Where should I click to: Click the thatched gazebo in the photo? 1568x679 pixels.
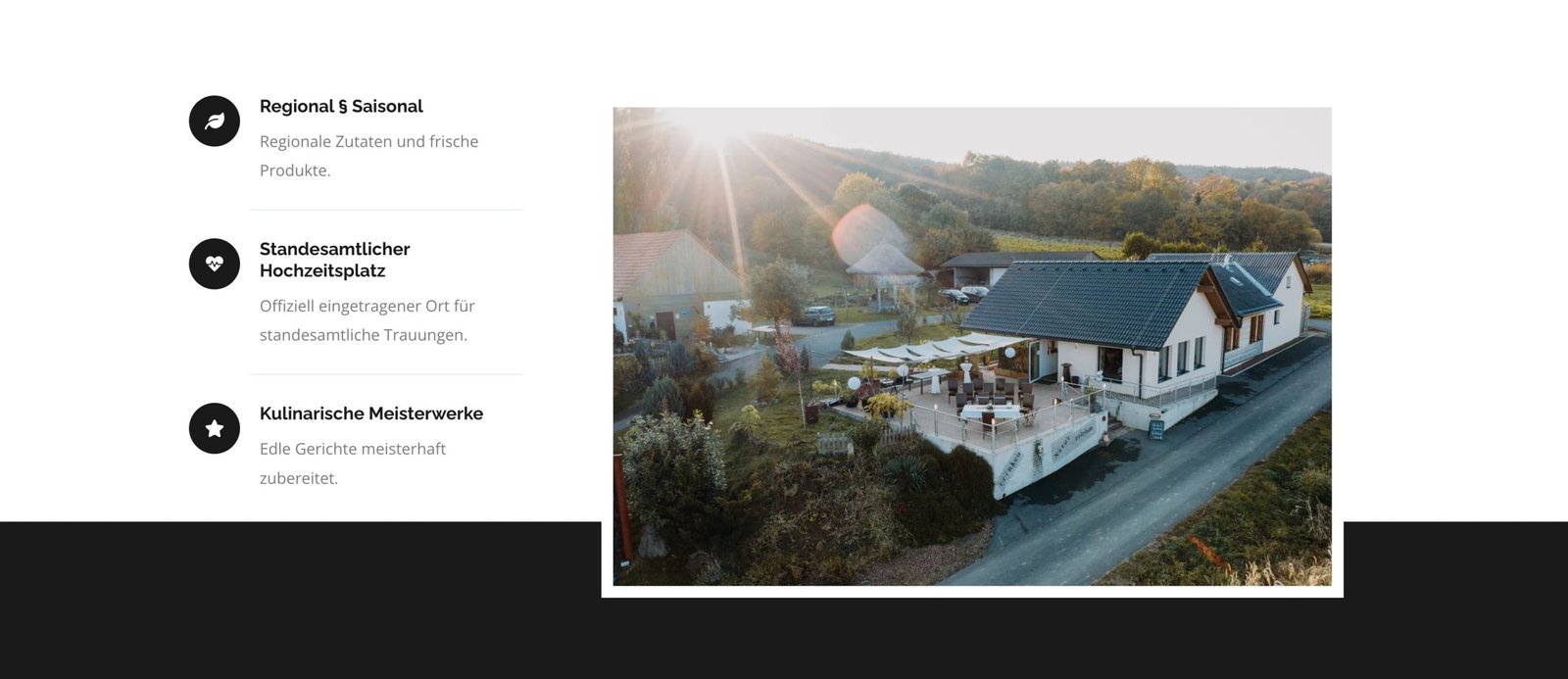pos(884,265)
